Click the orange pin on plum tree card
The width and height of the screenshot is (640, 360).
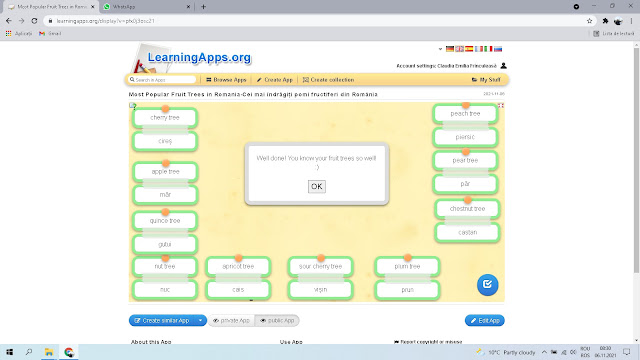(407, 258)
